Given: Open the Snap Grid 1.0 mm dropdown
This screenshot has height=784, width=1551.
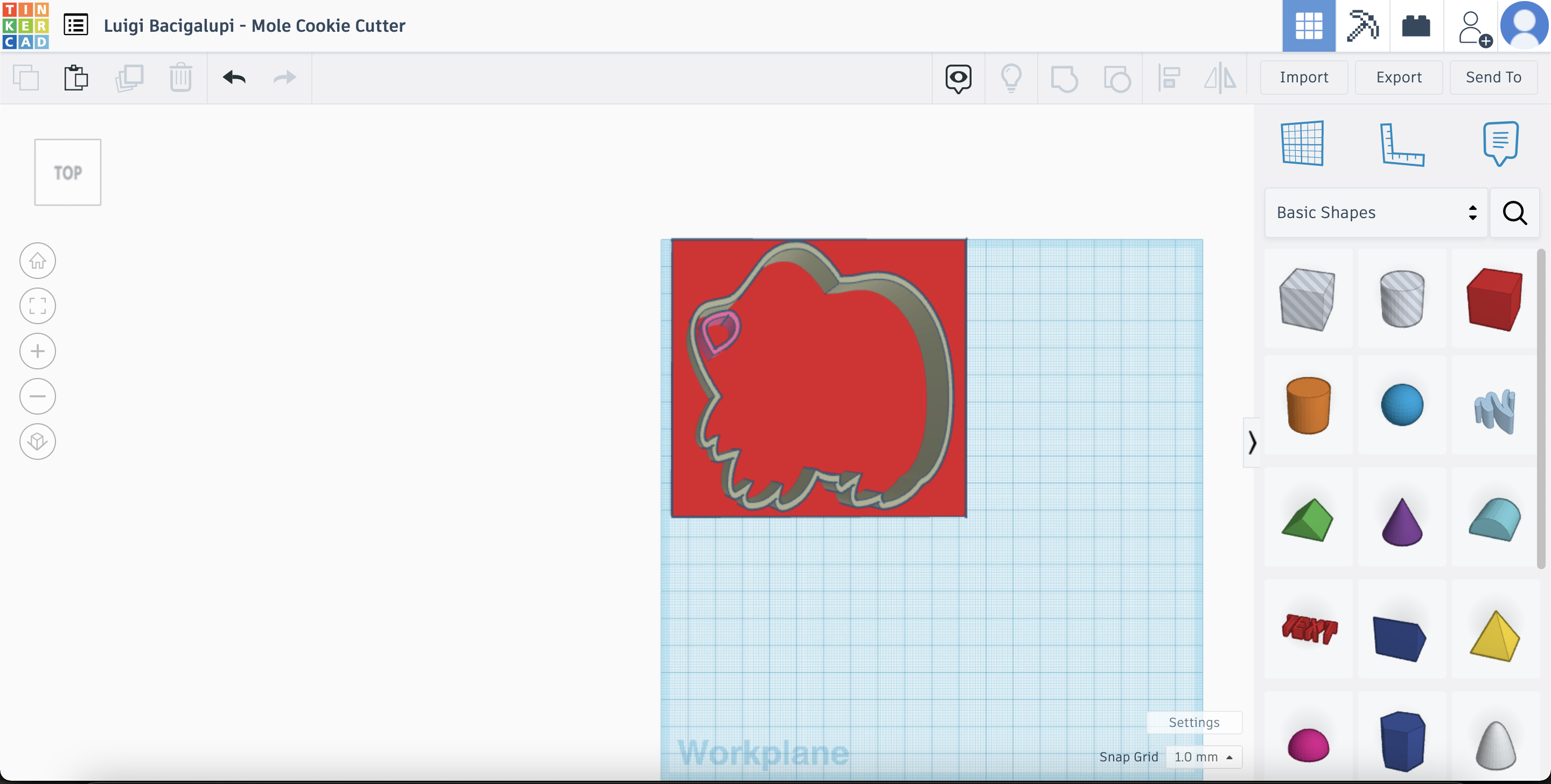Looking at the screenshot, I should (1204, 757).
